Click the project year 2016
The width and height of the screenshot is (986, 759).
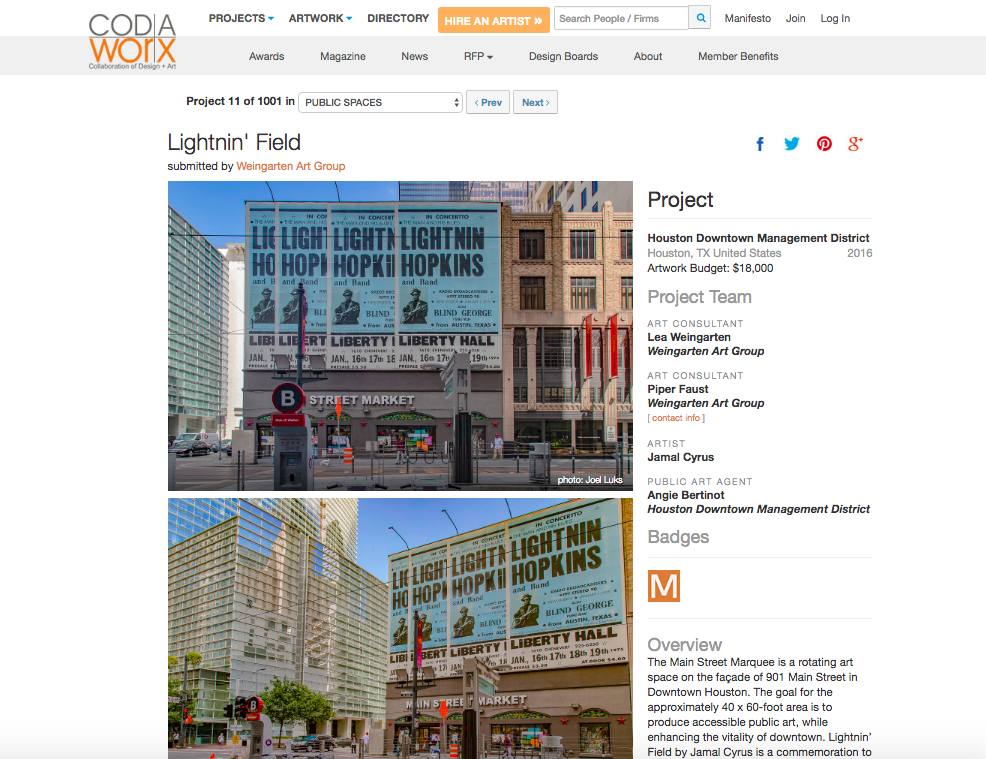point(860,253)
